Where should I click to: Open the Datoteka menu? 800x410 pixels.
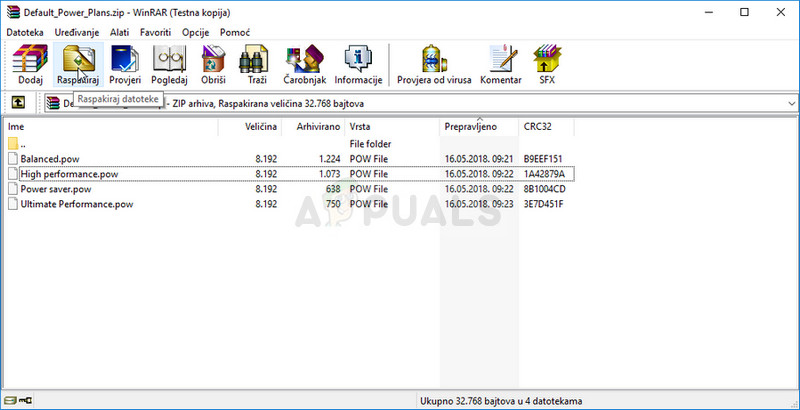tap(25, 32)
